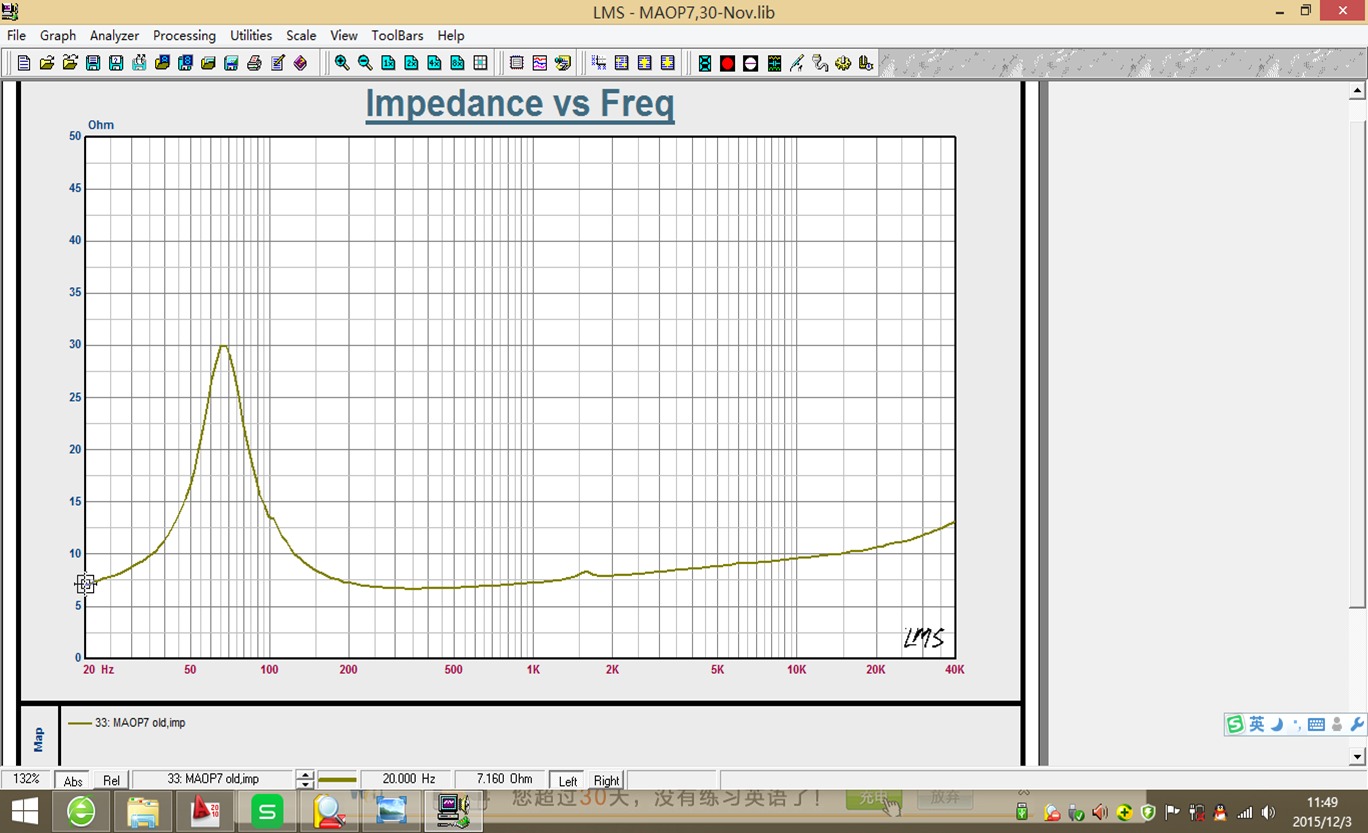Set zoom to 4x
Image resolution: width=1368 pixels, height=833 pixels.
point(434,63)
